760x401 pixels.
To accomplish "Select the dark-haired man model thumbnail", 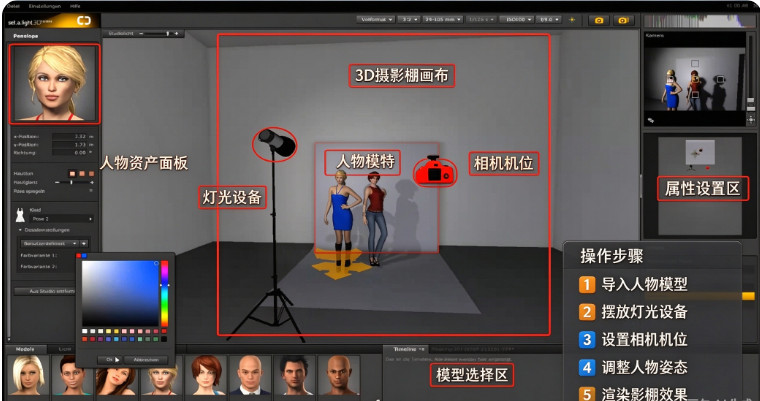I will coord(295,375).
